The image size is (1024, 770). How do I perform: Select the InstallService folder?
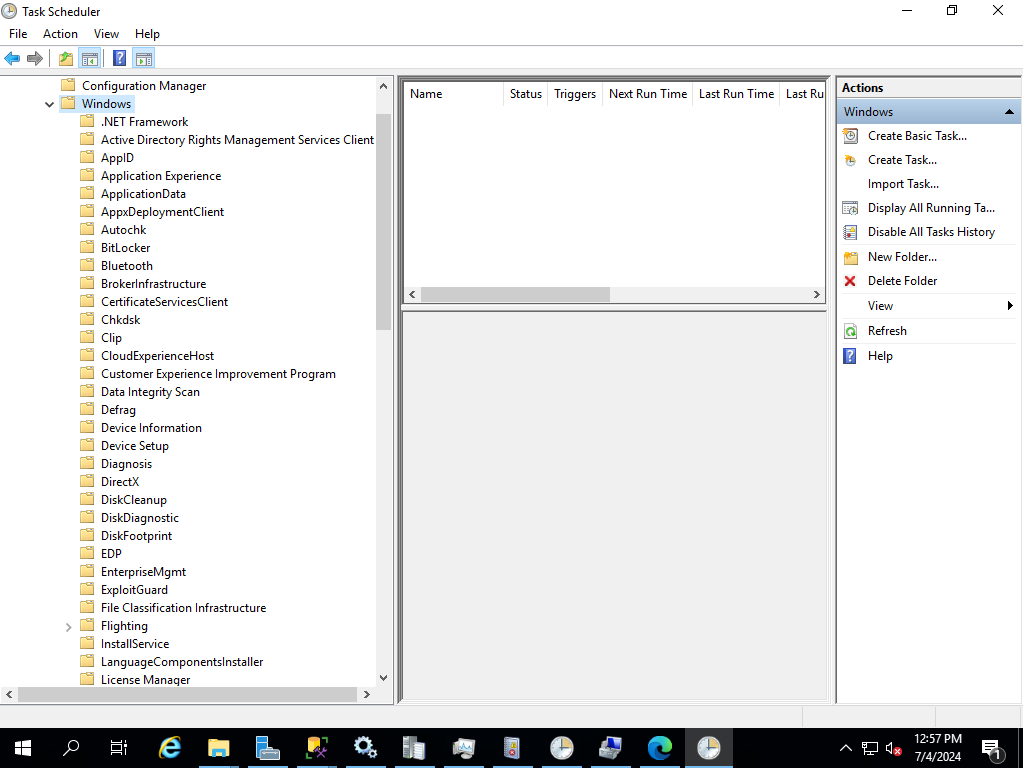[x=135, y=644]
